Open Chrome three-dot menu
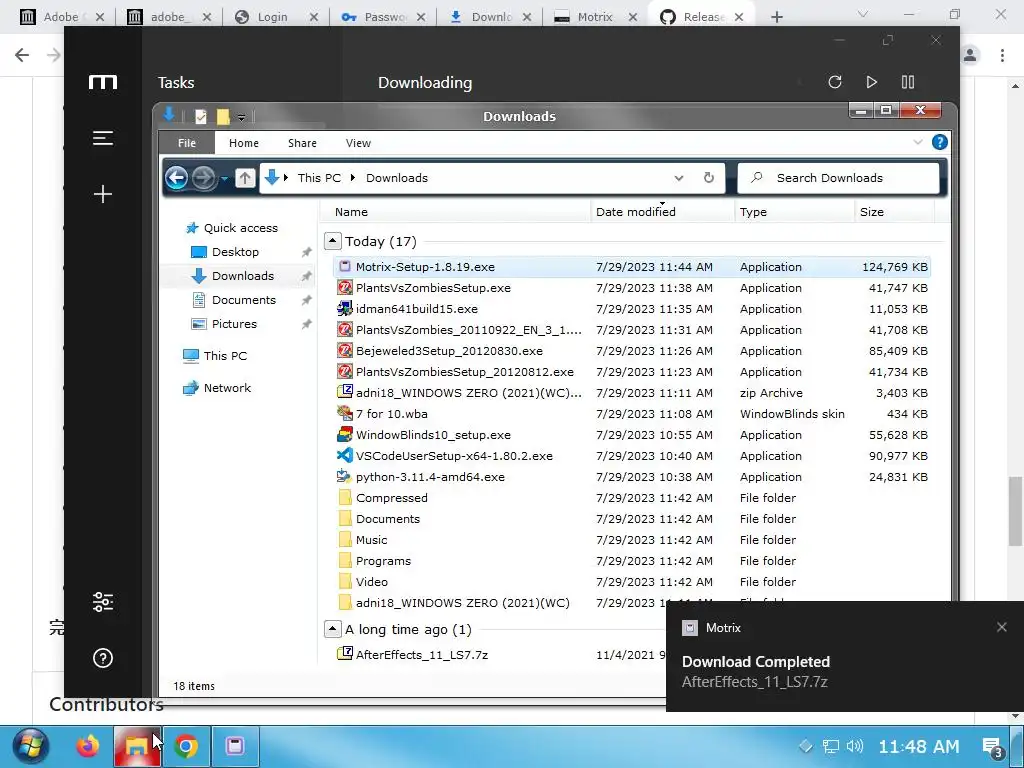Image resolution: width=1024 pixels, height=768 pixels. 1002,55
